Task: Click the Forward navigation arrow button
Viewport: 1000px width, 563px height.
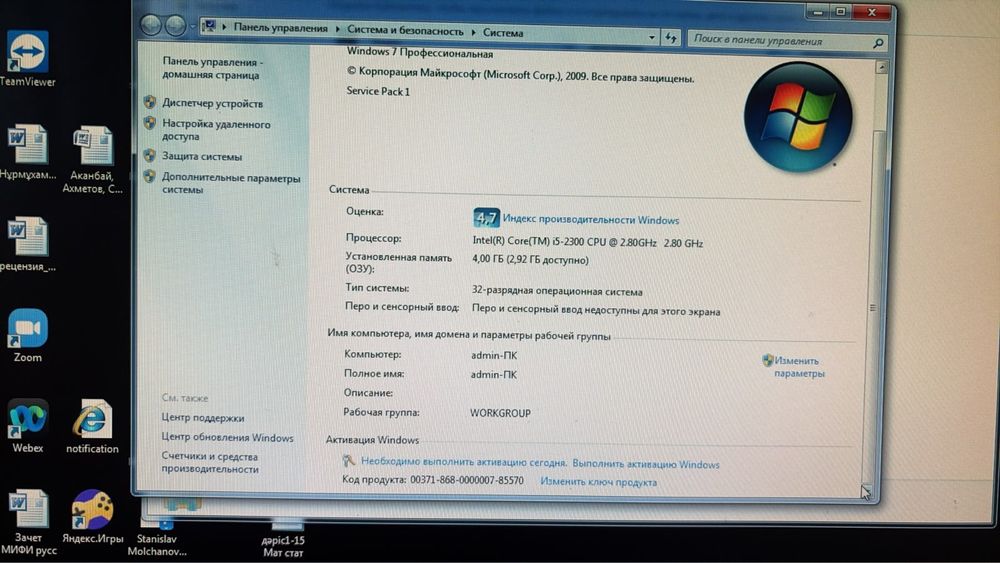Action: coord(175,26)
